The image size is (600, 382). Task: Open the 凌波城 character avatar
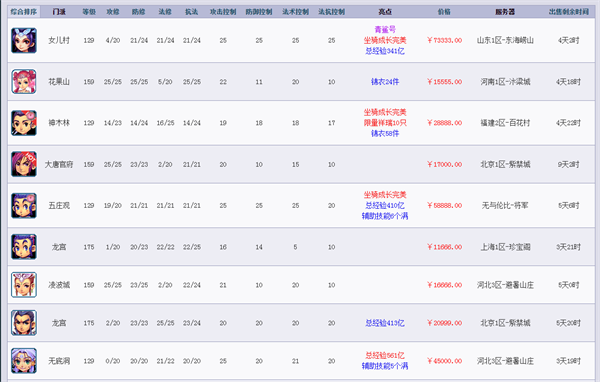24,285
